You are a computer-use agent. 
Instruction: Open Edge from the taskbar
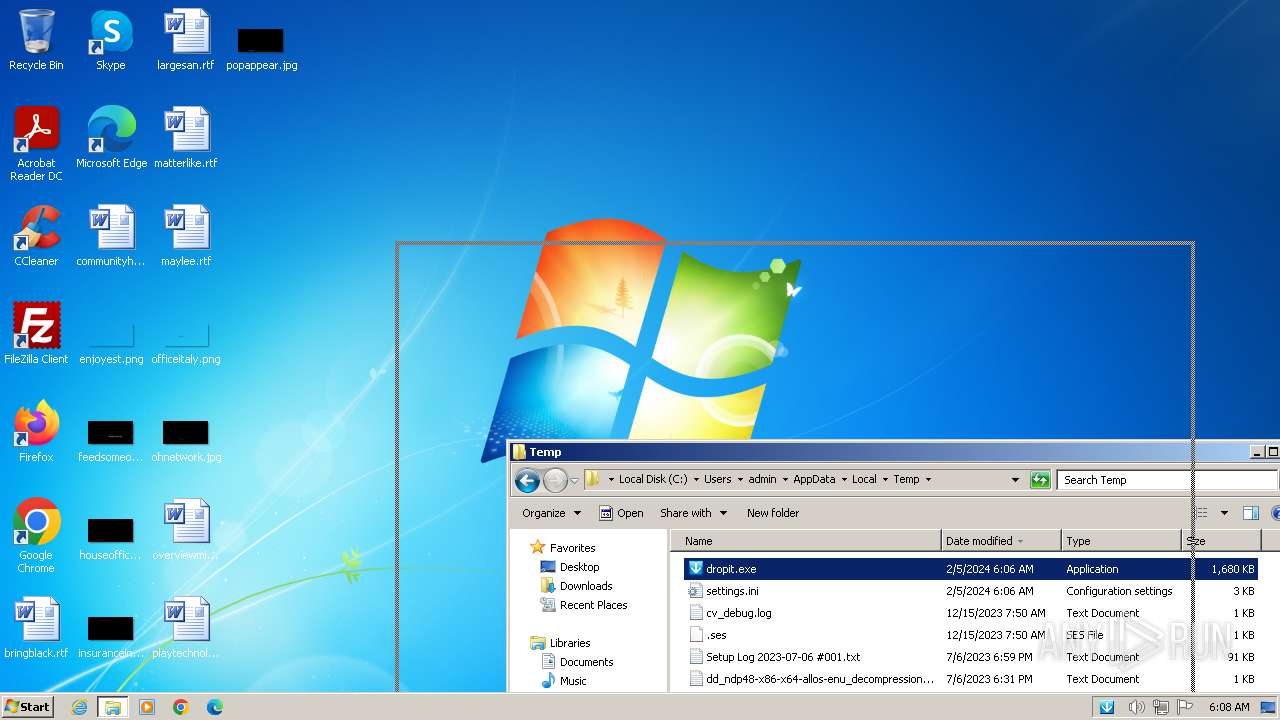(215, 707)
